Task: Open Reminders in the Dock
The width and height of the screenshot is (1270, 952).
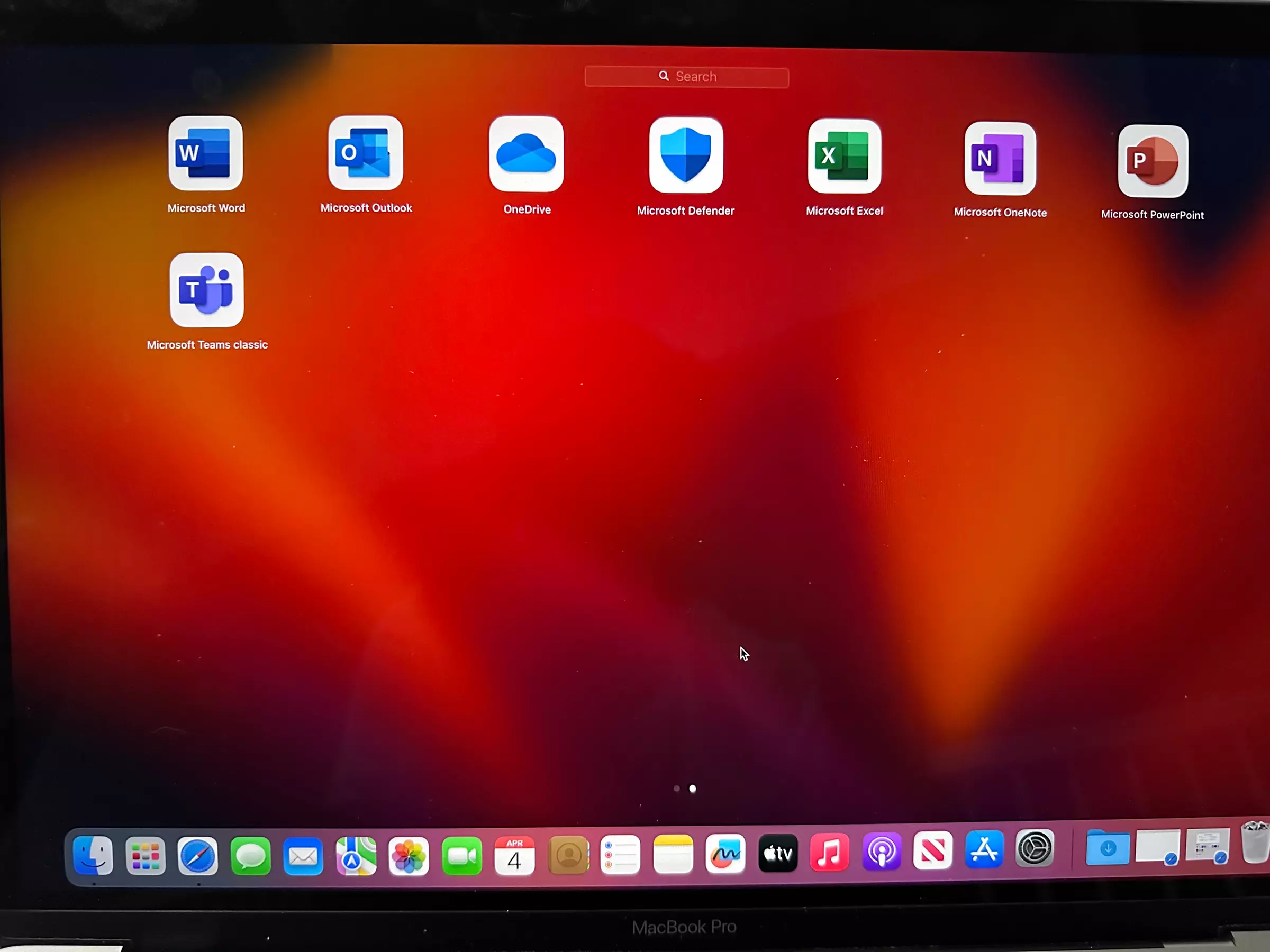Action: click(x=620, y=855)
